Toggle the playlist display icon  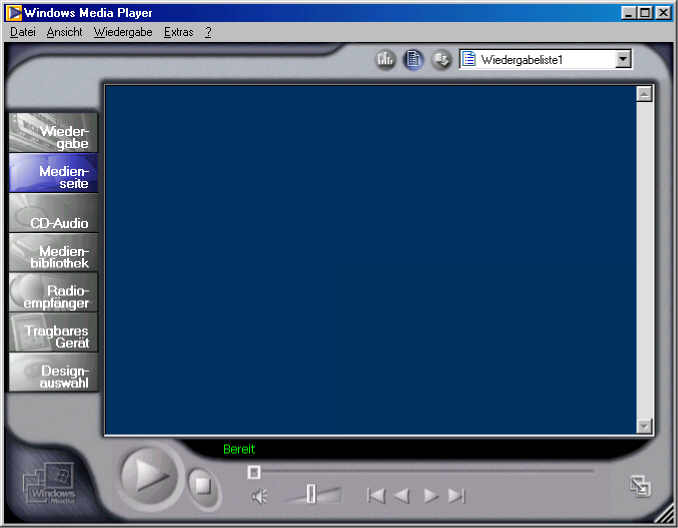[x=413, y=59]
